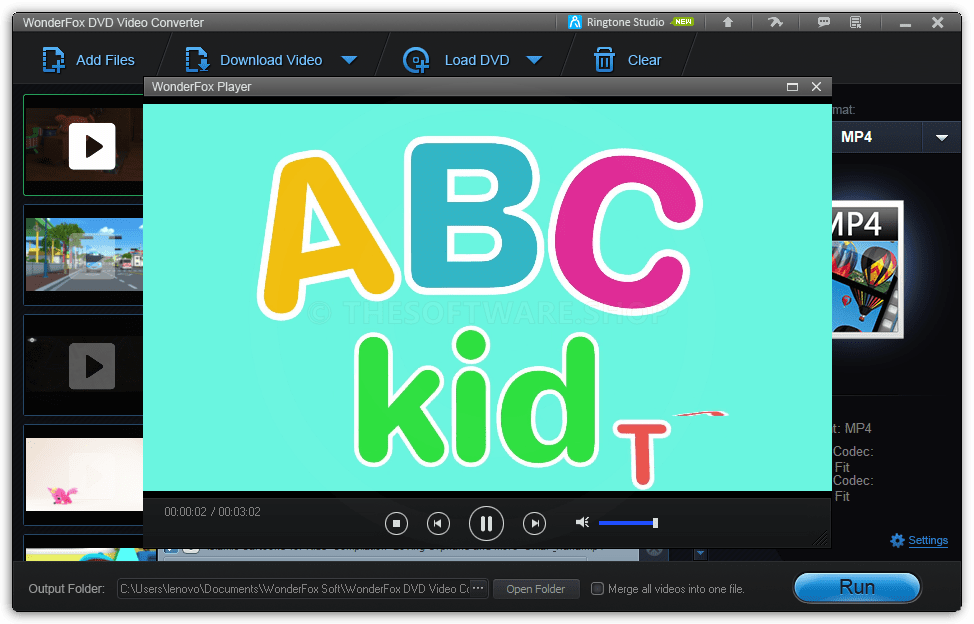Skip to the next video in the player
The image size is (974, 624).
click(534, 523)
